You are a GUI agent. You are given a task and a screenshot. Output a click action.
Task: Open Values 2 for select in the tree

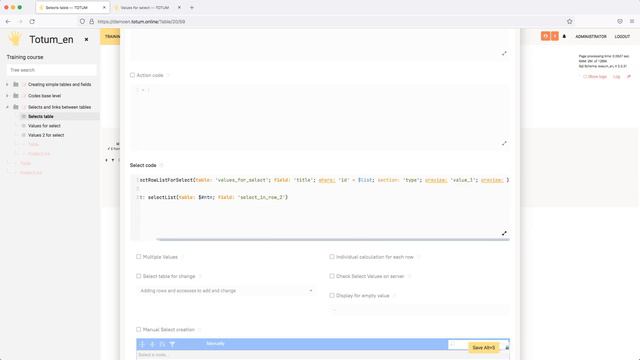46,135
